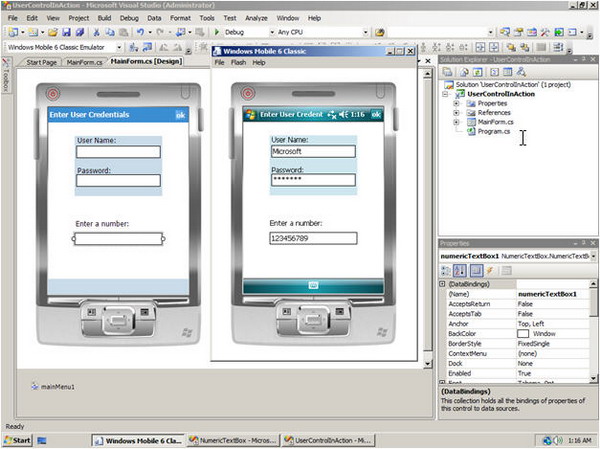Switch to NumericTextBox taskbar button

[233, 441]
